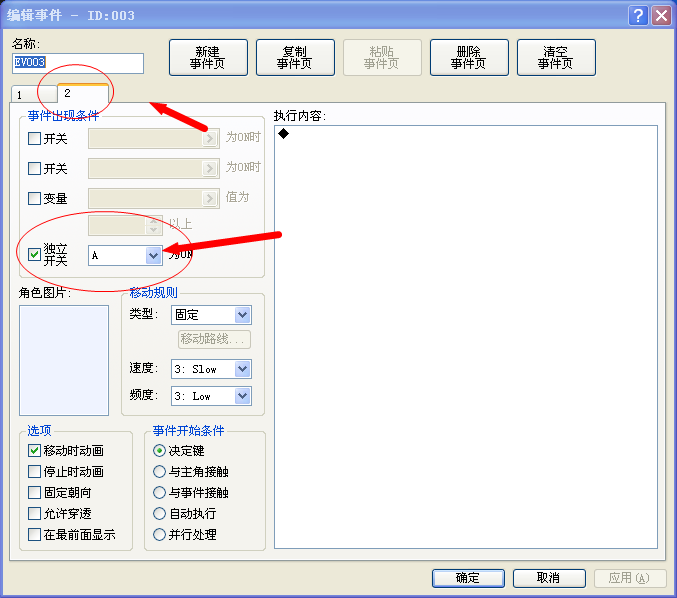Check 允许穿透 option
The image size is (677, 598).
point(34,513)
